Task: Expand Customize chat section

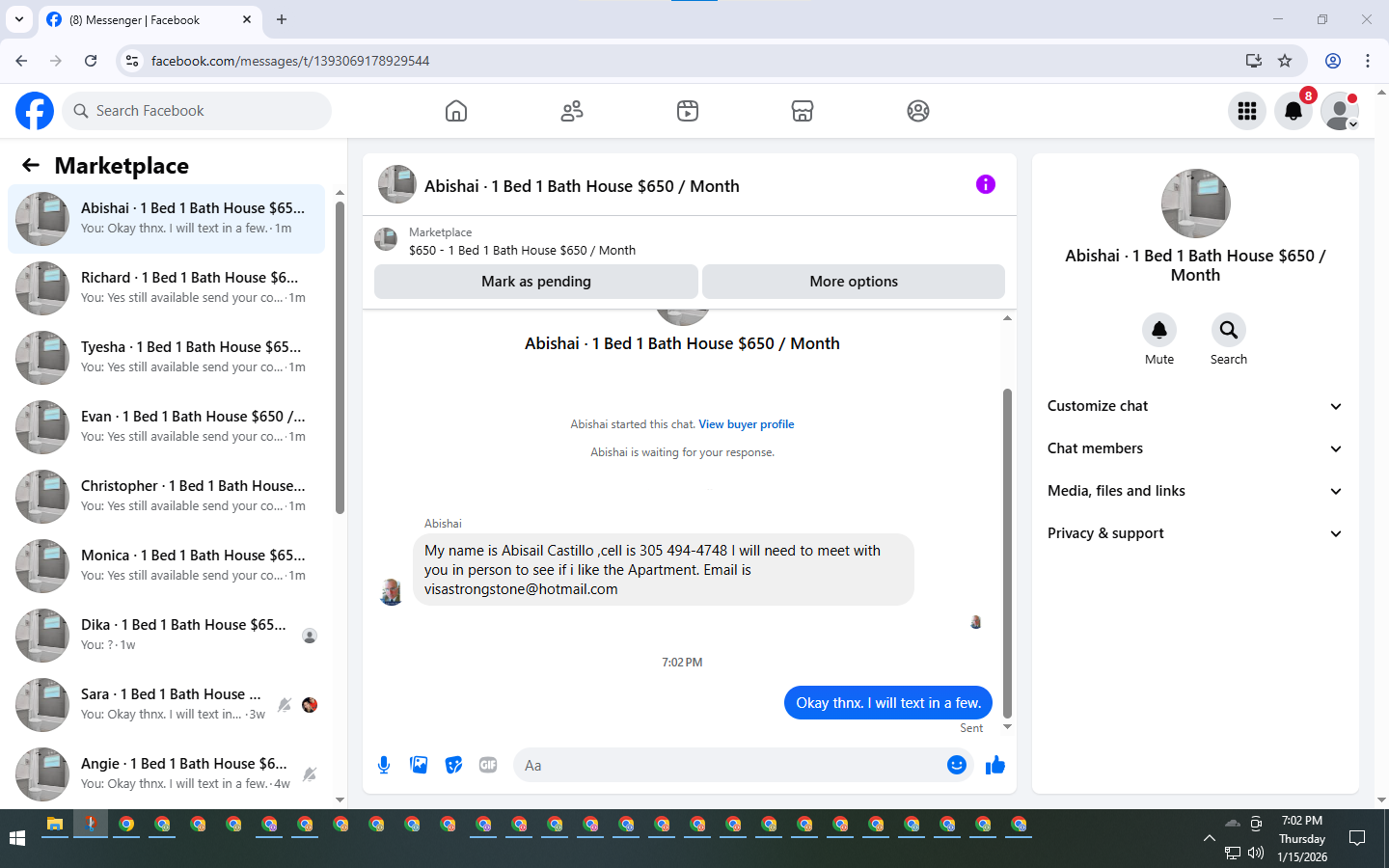Action: [1195, 406]
